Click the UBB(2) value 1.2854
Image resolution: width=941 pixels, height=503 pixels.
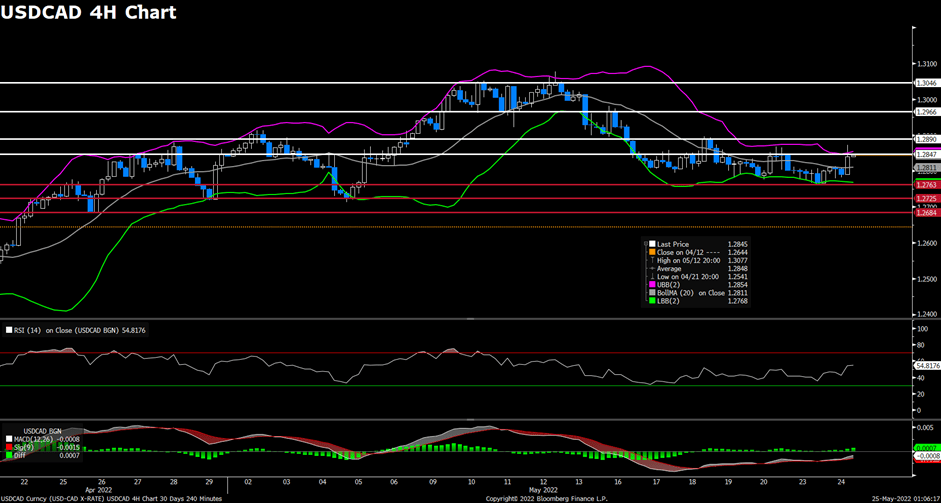(x=738, y=285)
